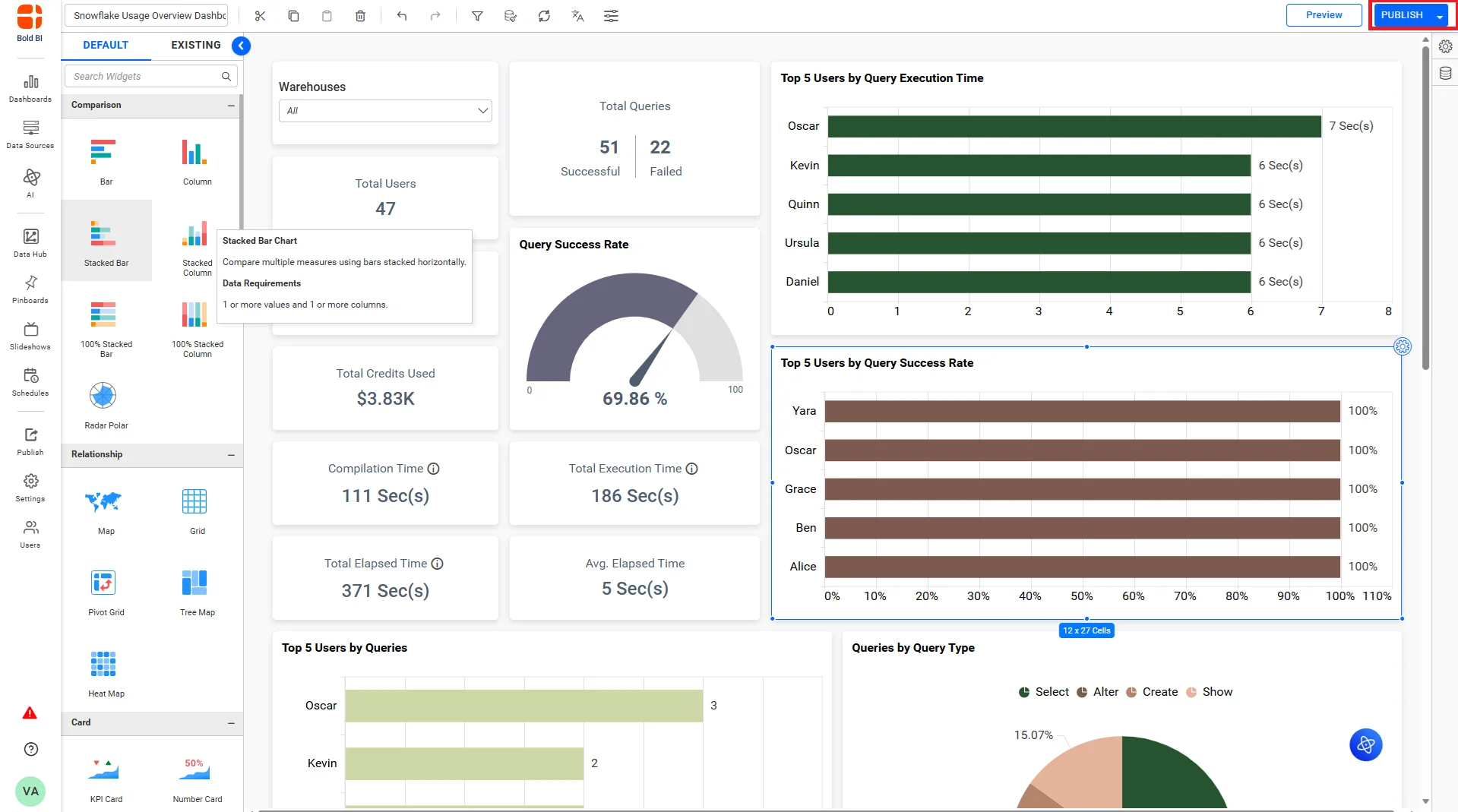Select the Stacked Bar widget

point(106,242)
